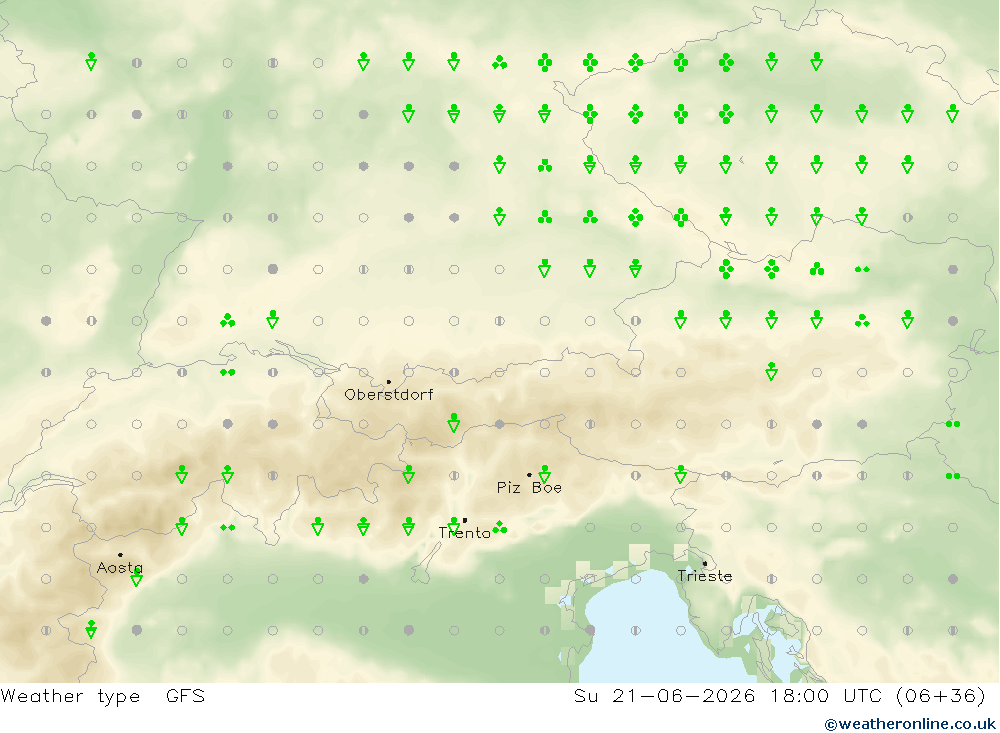The height and width of the screenshot is (733, 1000).
Task: Click the Oberstdorf city label
Action: click(x=388, y=395)
